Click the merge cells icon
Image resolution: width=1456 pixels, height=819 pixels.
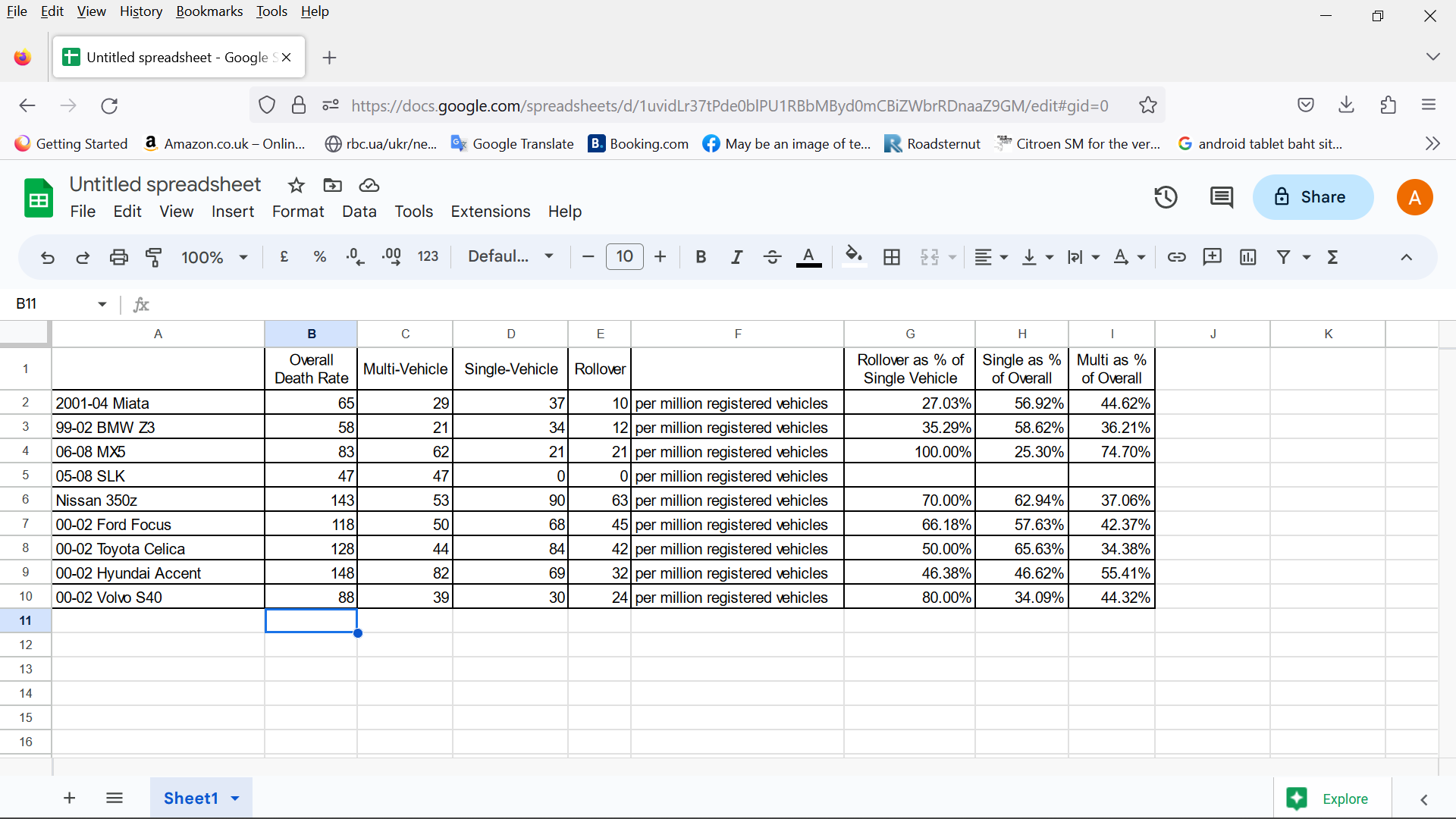(930, 257)
